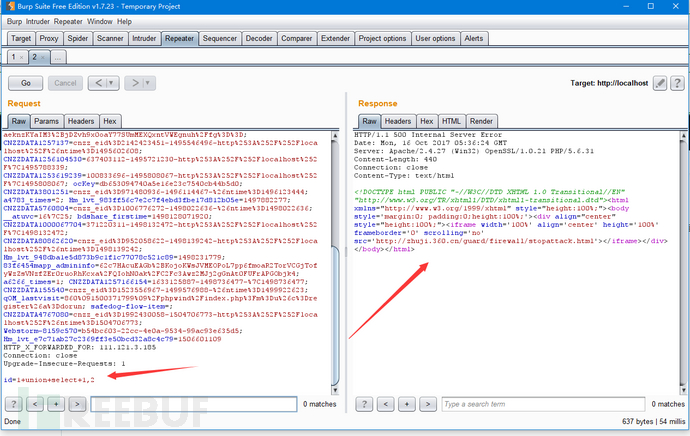This screenshot has width=690, height=436.
Task: Switch to the Scanner tab
Action: (x=110, y=38)
